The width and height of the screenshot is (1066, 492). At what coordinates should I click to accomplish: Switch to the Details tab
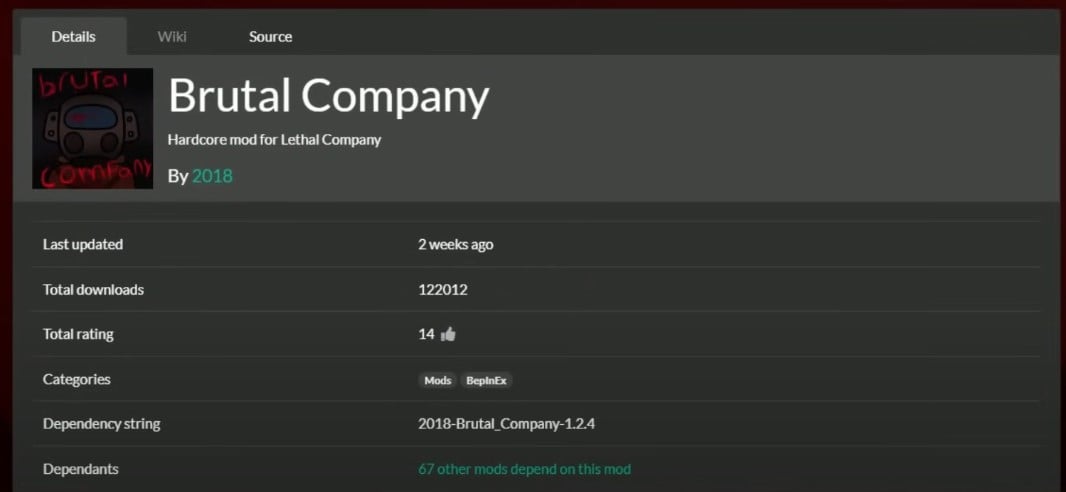point(73,37)
